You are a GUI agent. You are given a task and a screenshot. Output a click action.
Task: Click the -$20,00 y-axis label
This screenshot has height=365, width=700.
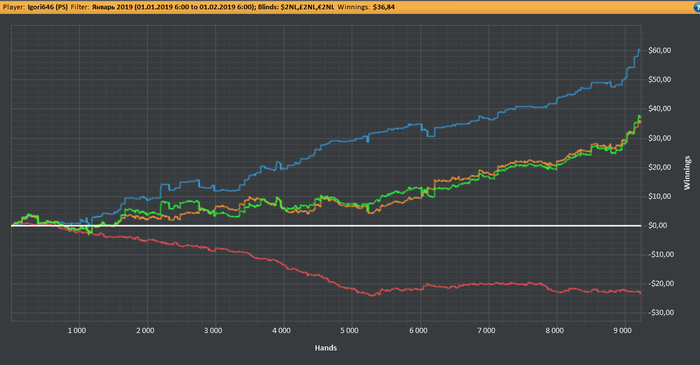point(660,283)
